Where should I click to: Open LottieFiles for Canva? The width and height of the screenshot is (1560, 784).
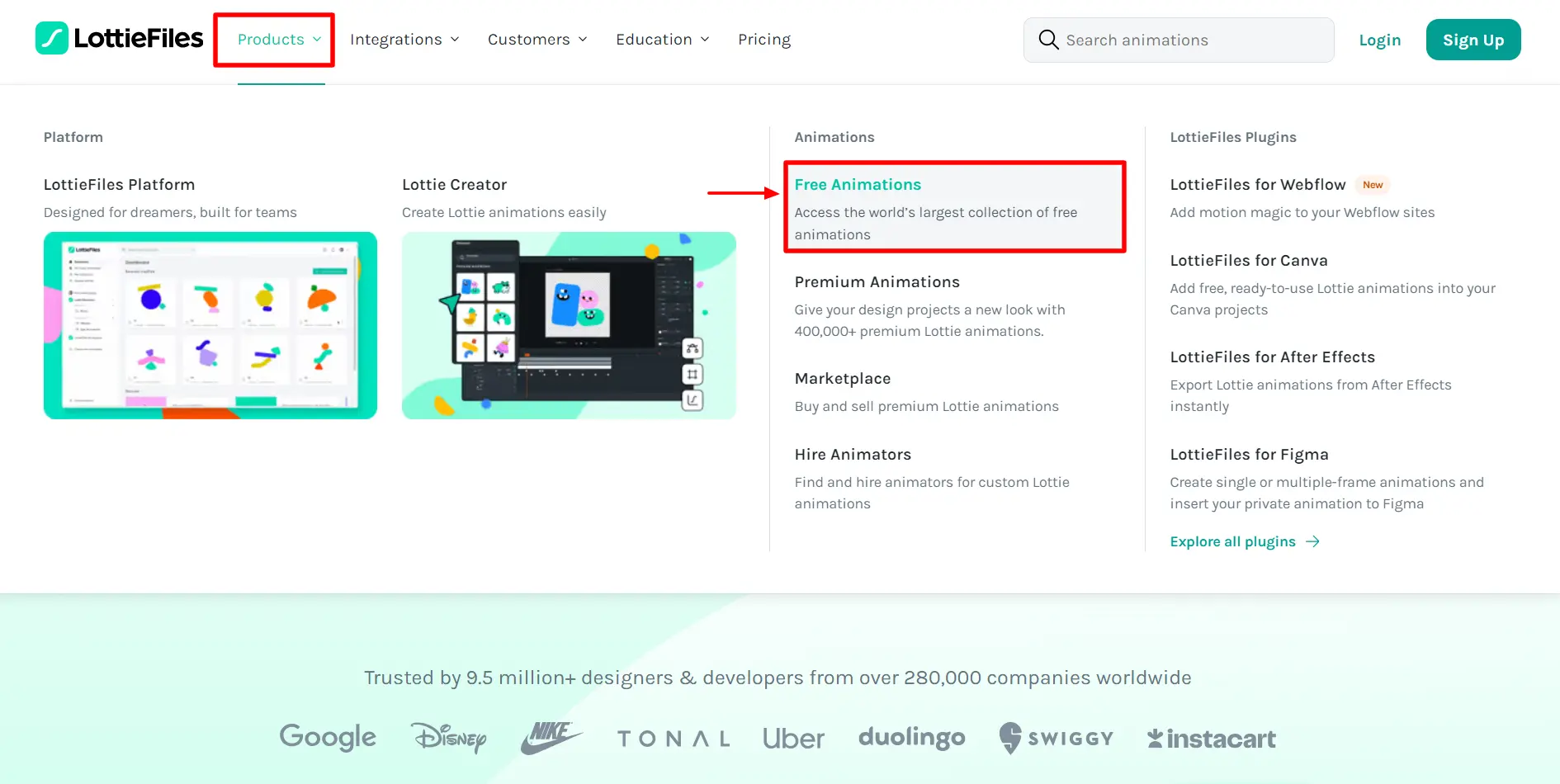[x=1249, y=261]
